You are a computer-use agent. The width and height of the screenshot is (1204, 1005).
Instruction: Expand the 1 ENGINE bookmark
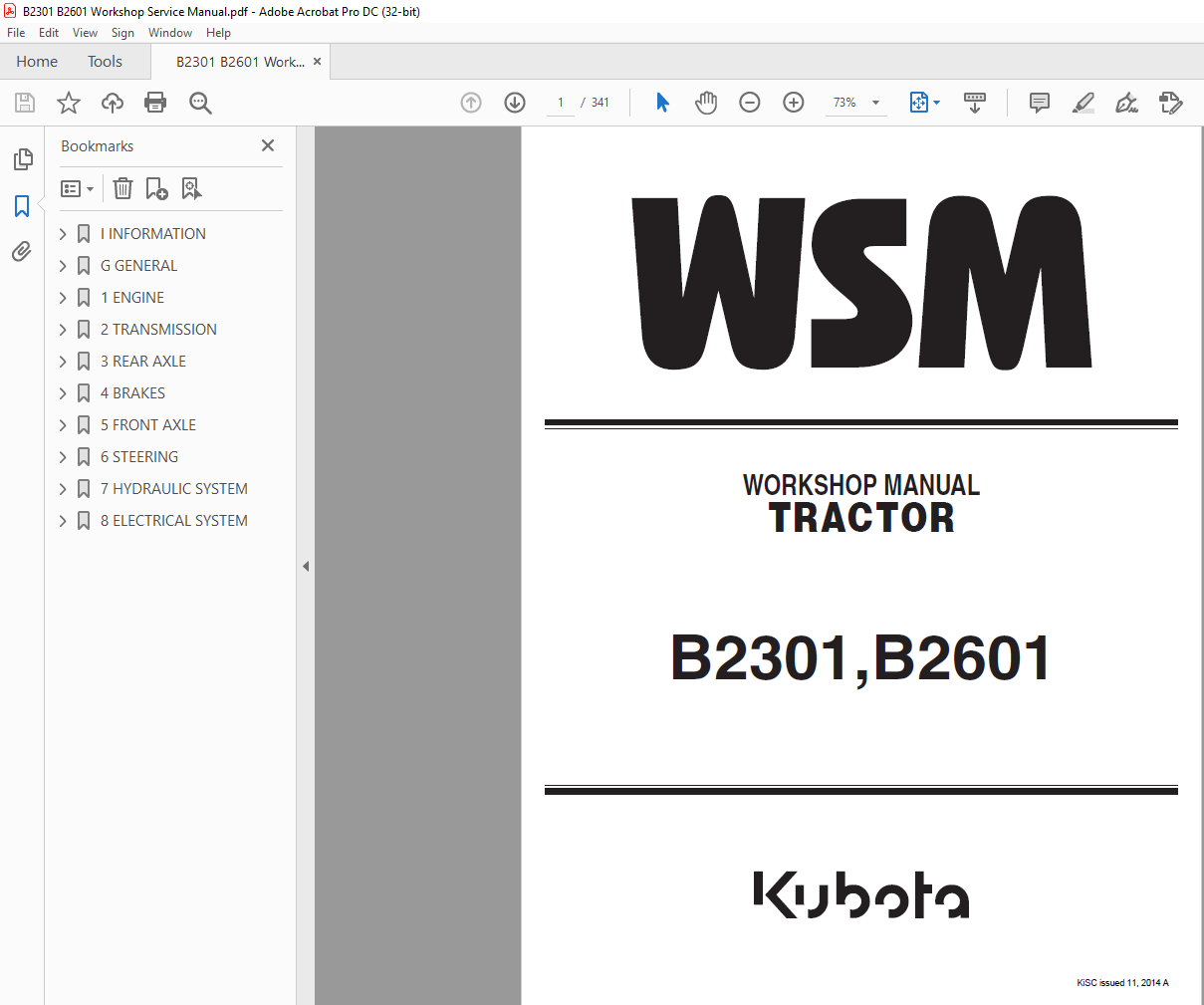63,298
